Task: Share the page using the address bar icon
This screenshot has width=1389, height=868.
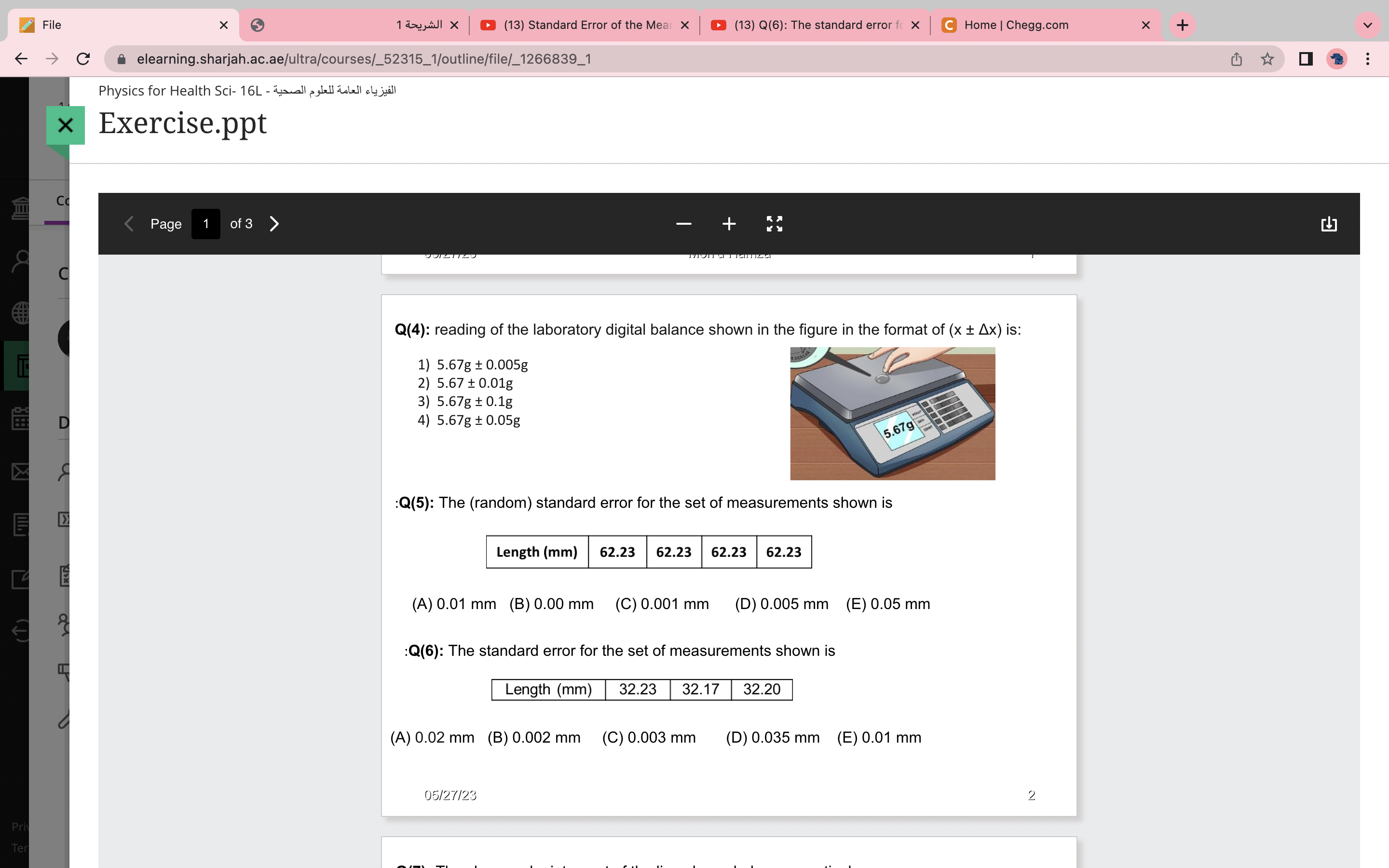Action: tap(1236, 58)
